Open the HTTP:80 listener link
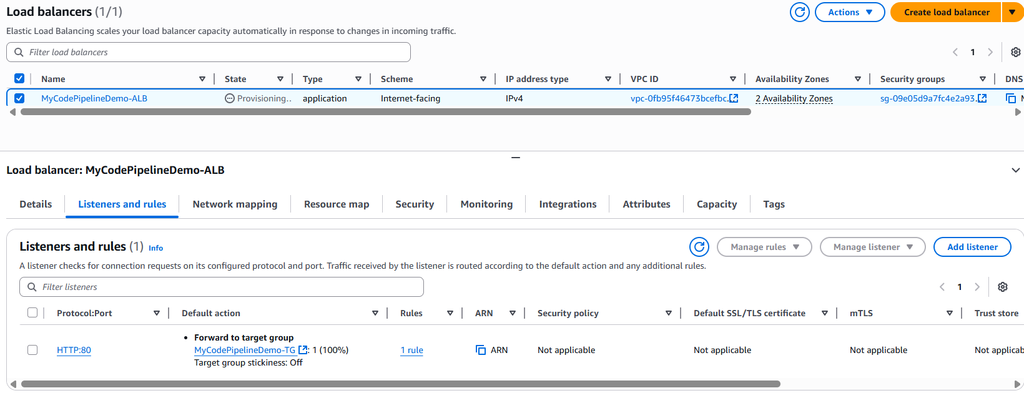Image resolution: width=1024 pixels, height=393 pixels. click(74, 350)
